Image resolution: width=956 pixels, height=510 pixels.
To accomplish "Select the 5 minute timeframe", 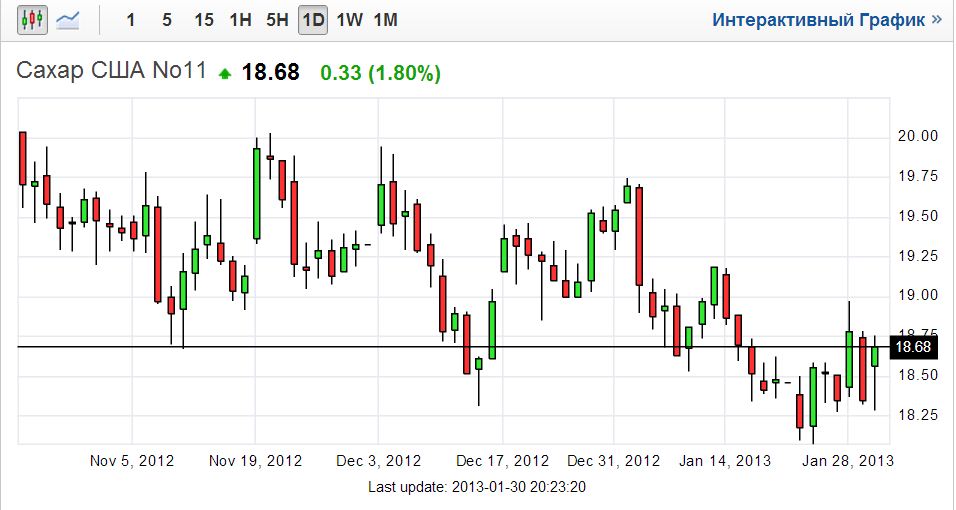I will point(166,20).
